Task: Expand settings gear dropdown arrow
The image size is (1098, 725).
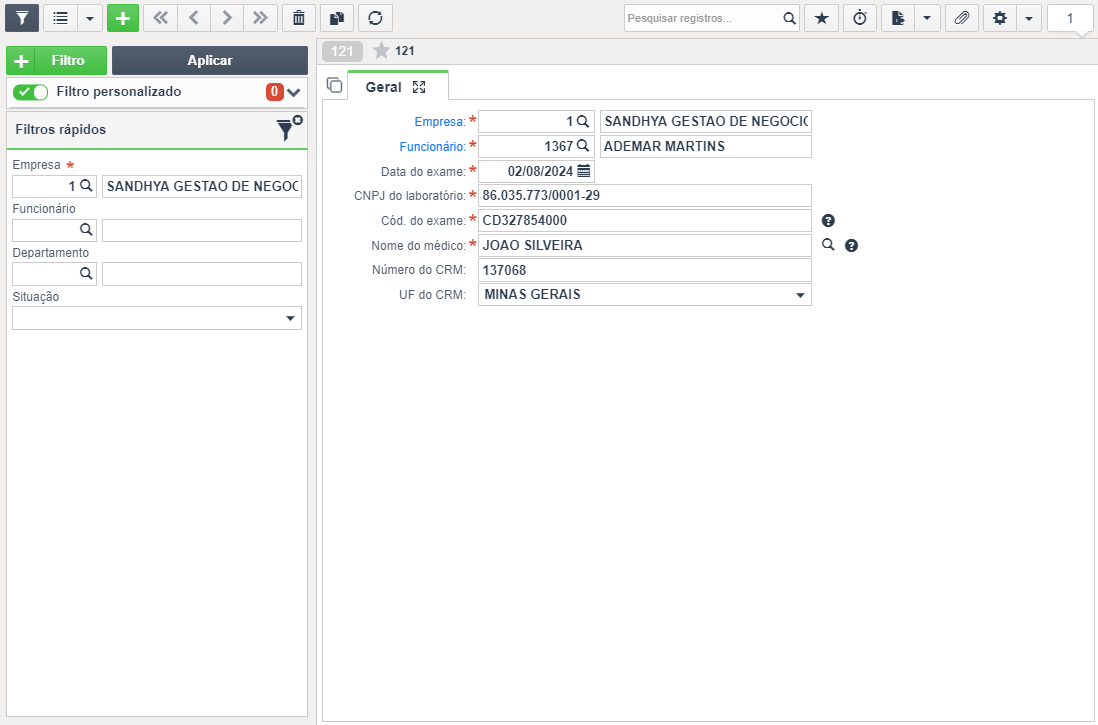Action: pyautogui.click(x=1029, y=18)
